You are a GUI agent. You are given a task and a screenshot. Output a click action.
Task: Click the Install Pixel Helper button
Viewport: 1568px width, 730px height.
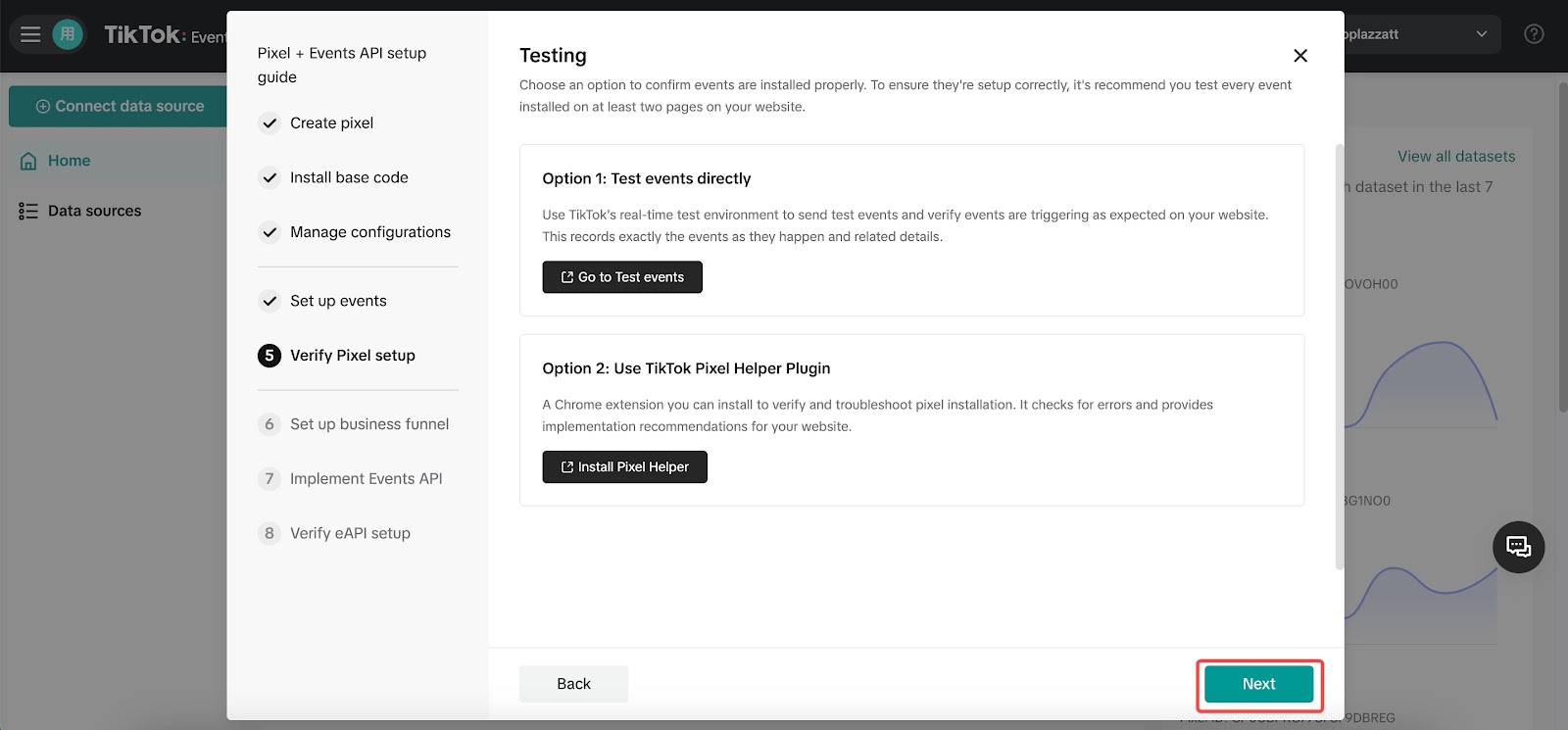624,467
